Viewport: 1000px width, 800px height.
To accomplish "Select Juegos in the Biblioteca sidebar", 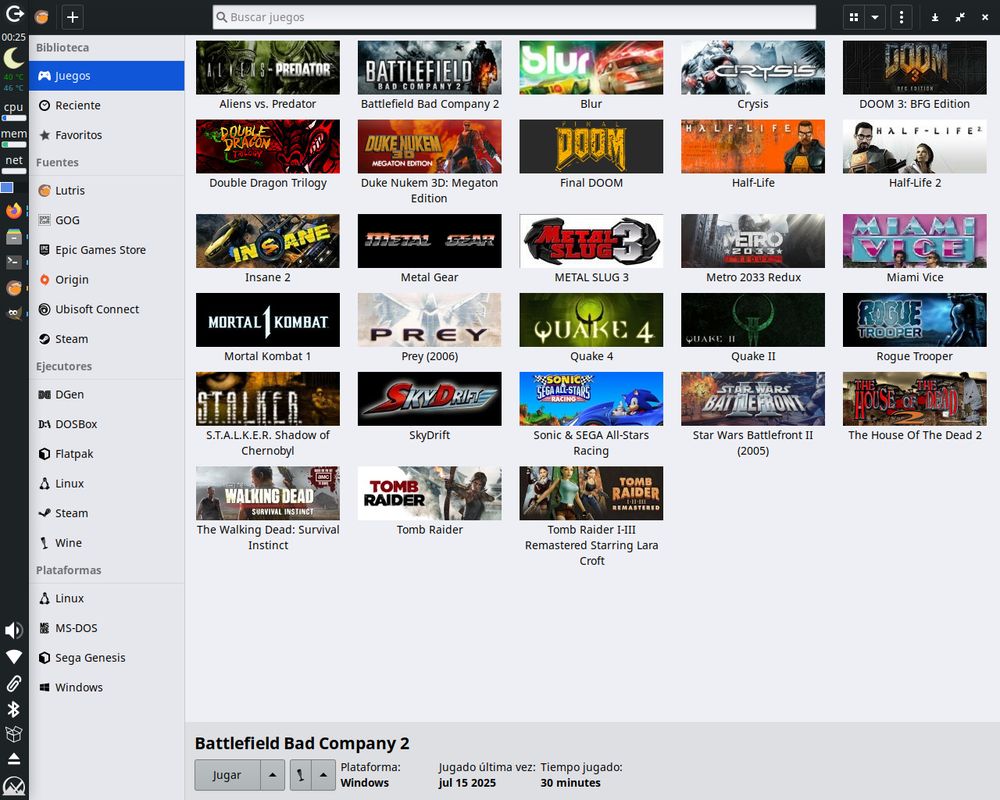I will (x=107, y=76).
